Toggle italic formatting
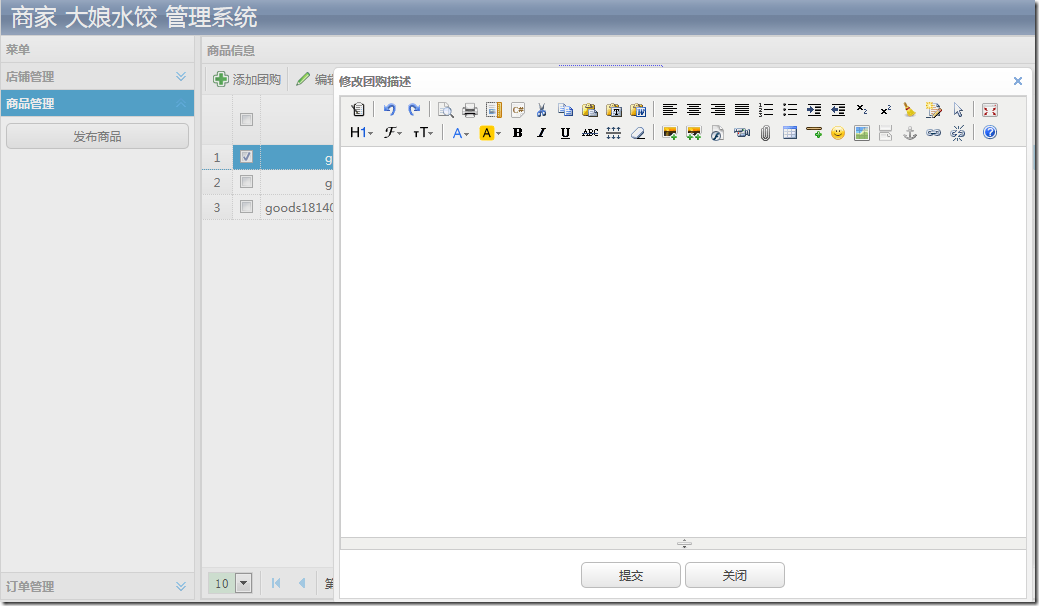Viewport: 1039px width, 606px height. tap(541, 132)
